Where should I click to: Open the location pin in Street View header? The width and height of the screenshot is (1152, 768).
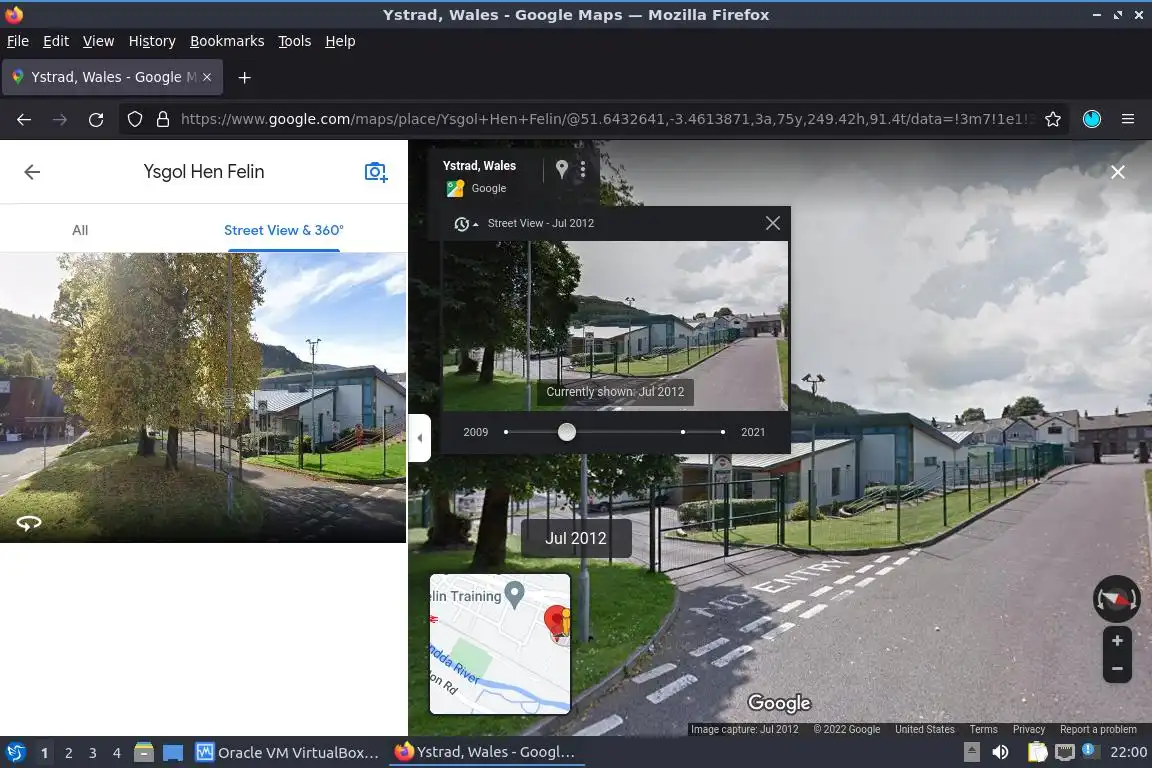coord(561,169)
